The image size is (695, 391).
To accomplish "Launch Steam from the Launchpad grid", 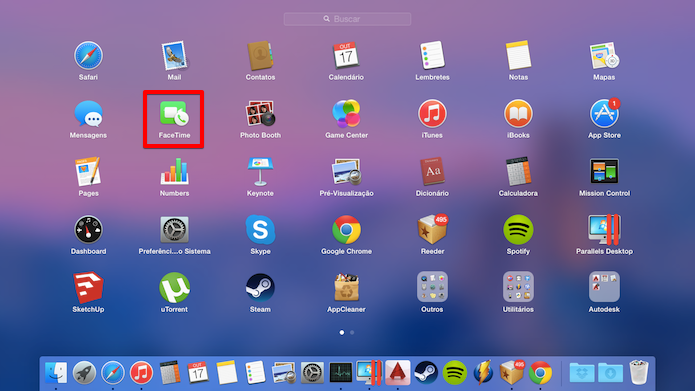I will point(260,288).
